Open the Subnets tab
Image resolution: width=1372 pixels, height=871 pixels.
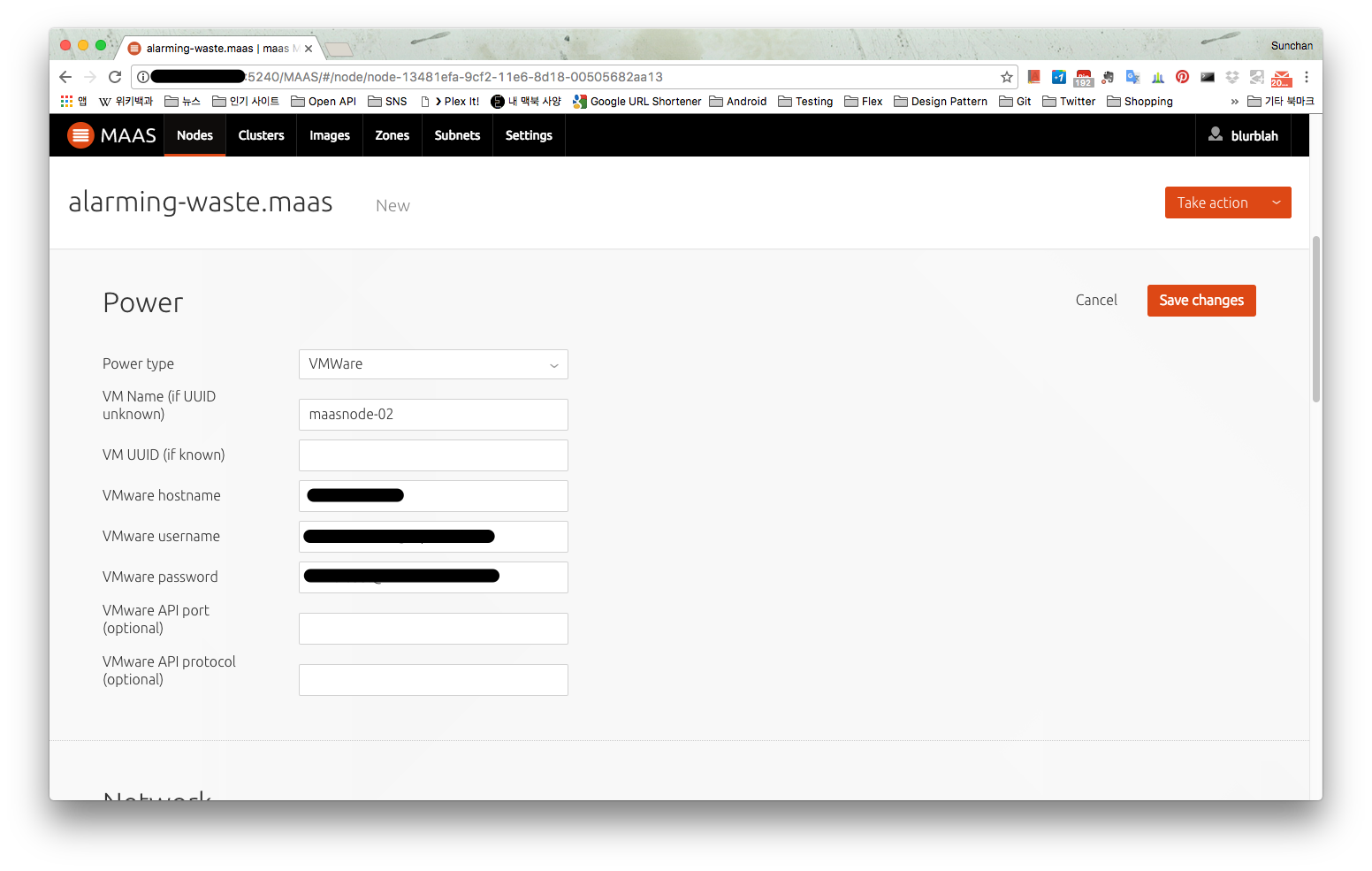point(457,135)
